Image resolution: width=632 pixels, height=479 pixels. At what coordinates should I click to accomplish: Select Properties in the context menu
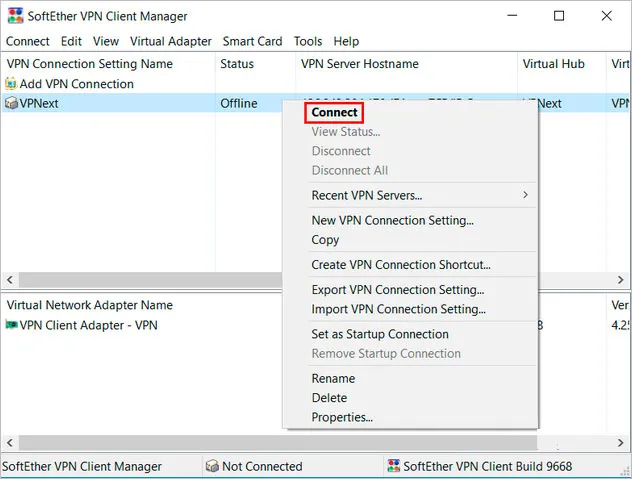(x=342, y=417)
